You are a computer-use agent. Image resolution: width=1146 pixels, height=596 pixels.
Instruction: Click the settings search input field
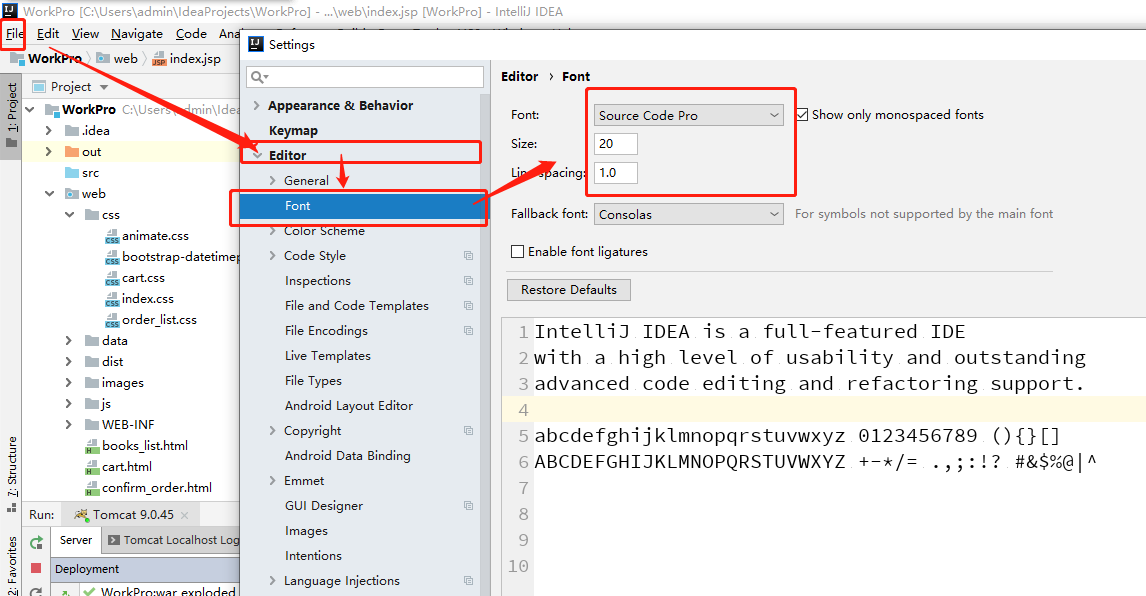(365, 77)
